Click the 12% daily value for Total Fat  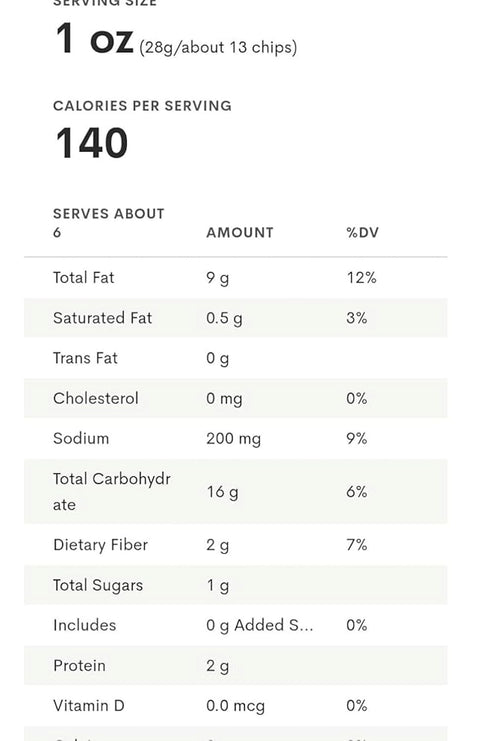coord(361,277)
